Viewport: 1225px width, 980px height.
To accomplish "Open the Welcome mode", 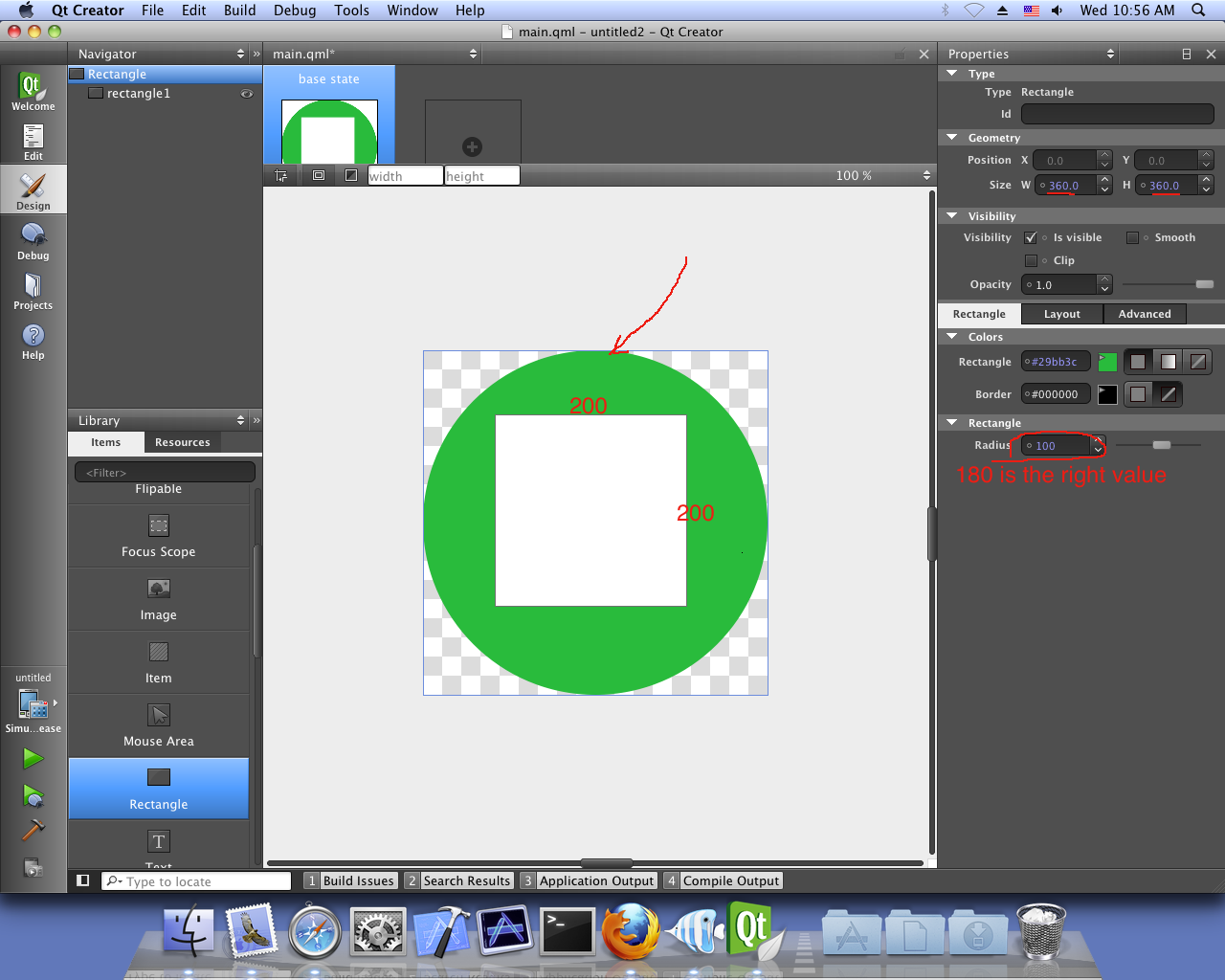I will 33,92.
